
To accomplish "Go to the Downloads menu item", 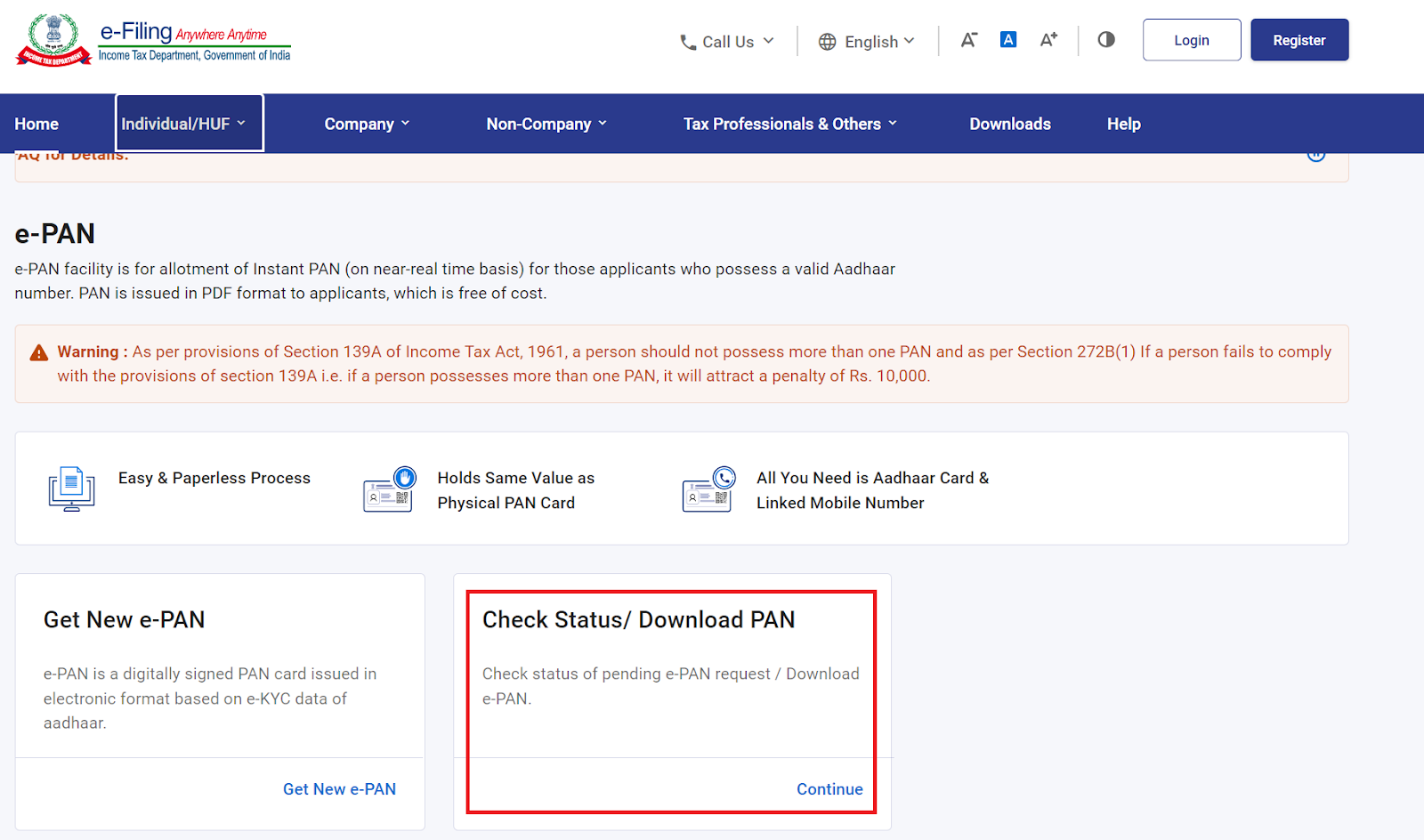I will pyautogui.click(x=1009, y=124).
